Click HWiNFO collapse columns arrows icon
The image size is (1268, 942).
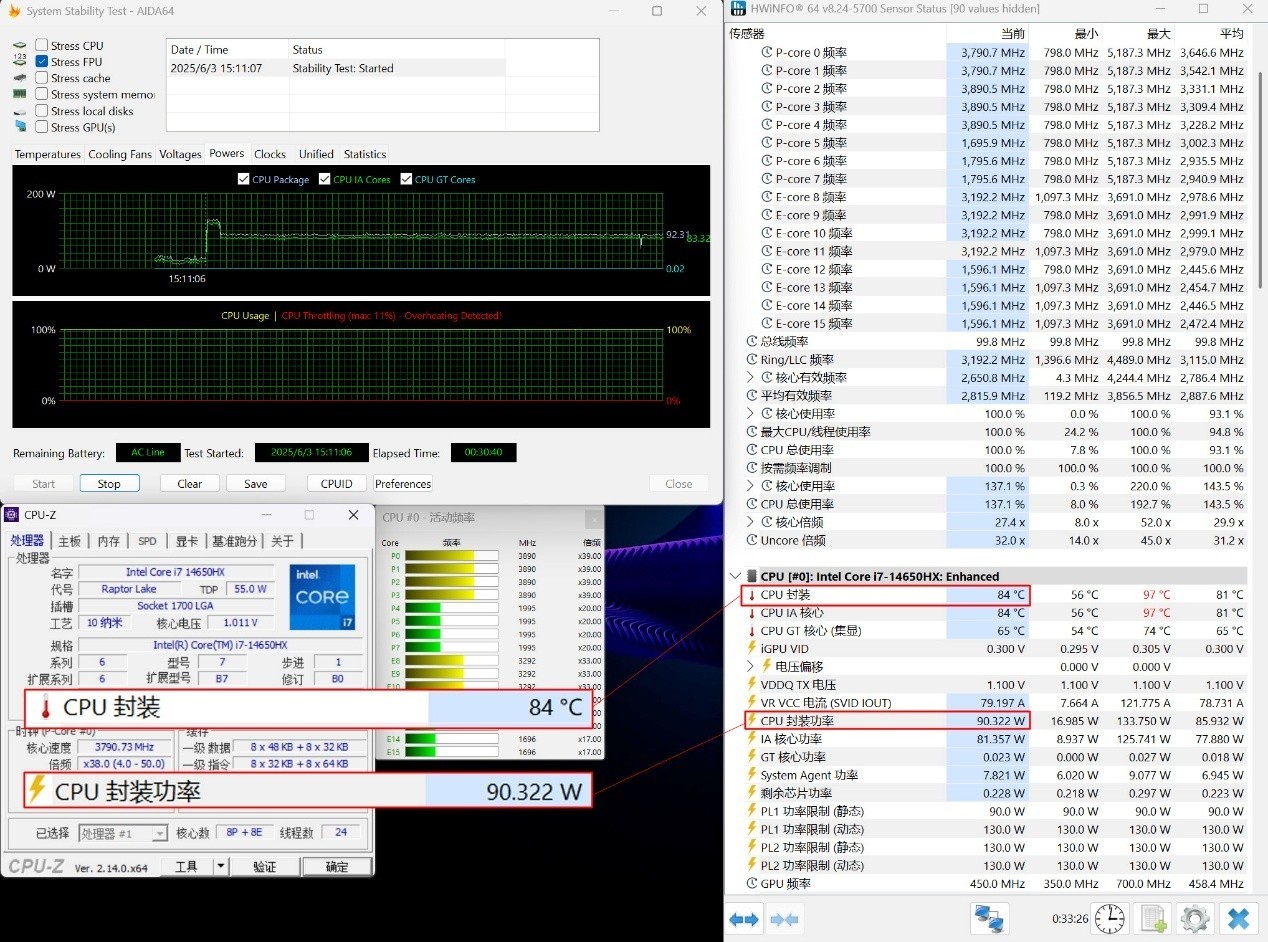coord(785,919)
